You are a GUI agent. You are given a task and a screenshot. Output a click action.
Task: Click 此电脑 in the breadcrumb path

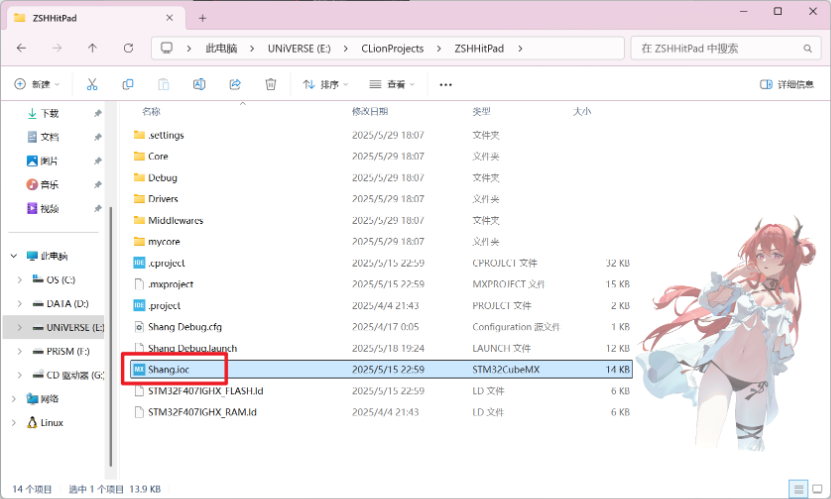pos(222,49)
